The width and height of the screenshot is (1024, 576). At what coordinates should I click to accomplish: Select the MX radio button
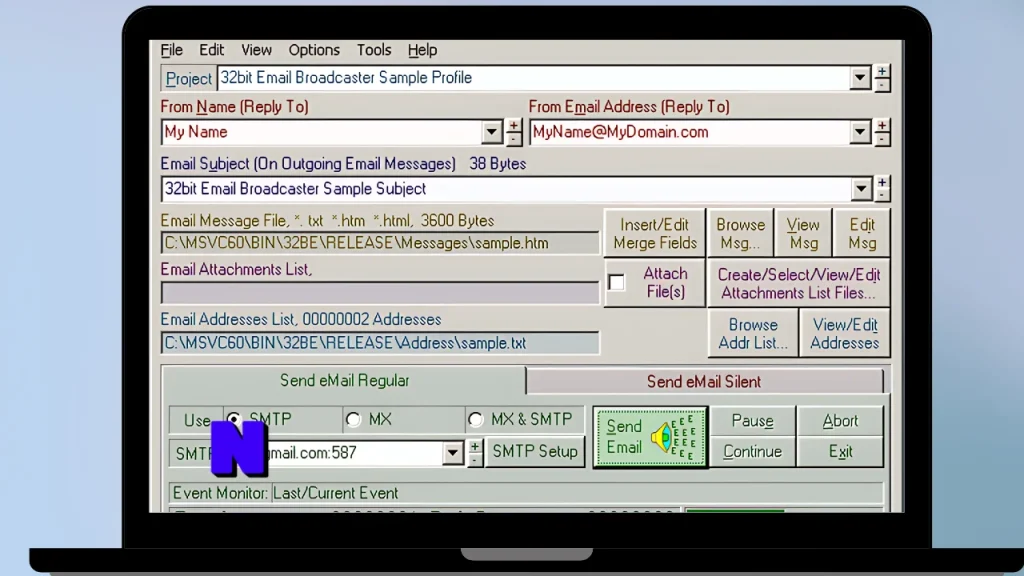tap(353, 419)
